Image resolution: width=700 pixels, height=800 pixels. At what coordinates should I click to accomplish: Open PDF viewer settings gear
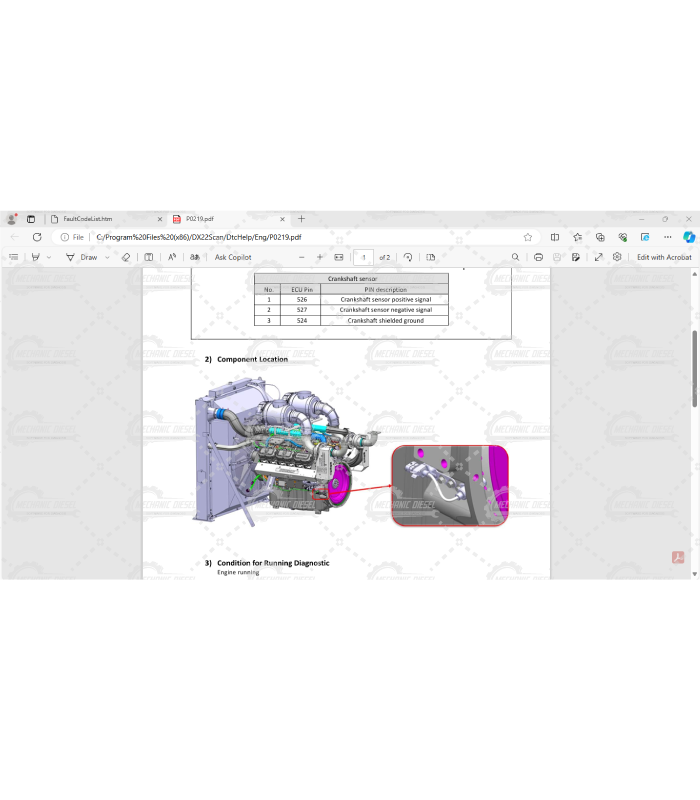617,257
